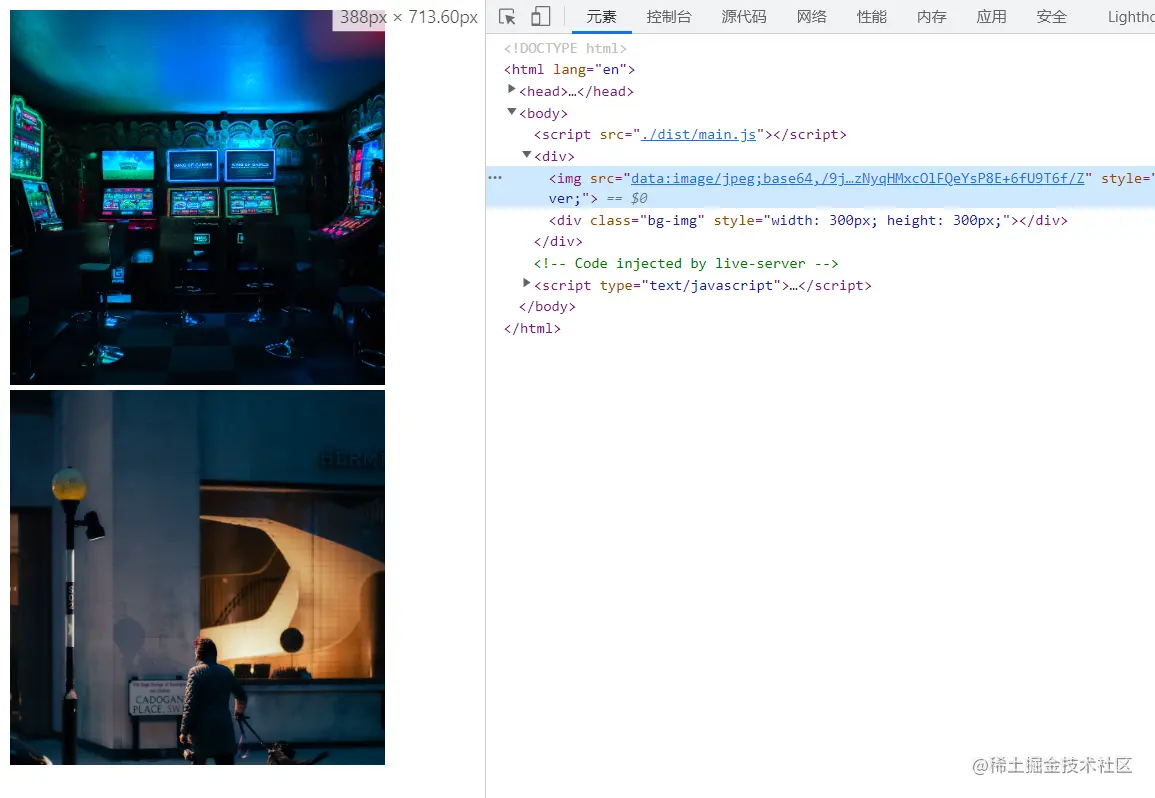Viewport: 1155px width, 798px height.
Task: Open the 源代码 tab
Action: [744, 17]
